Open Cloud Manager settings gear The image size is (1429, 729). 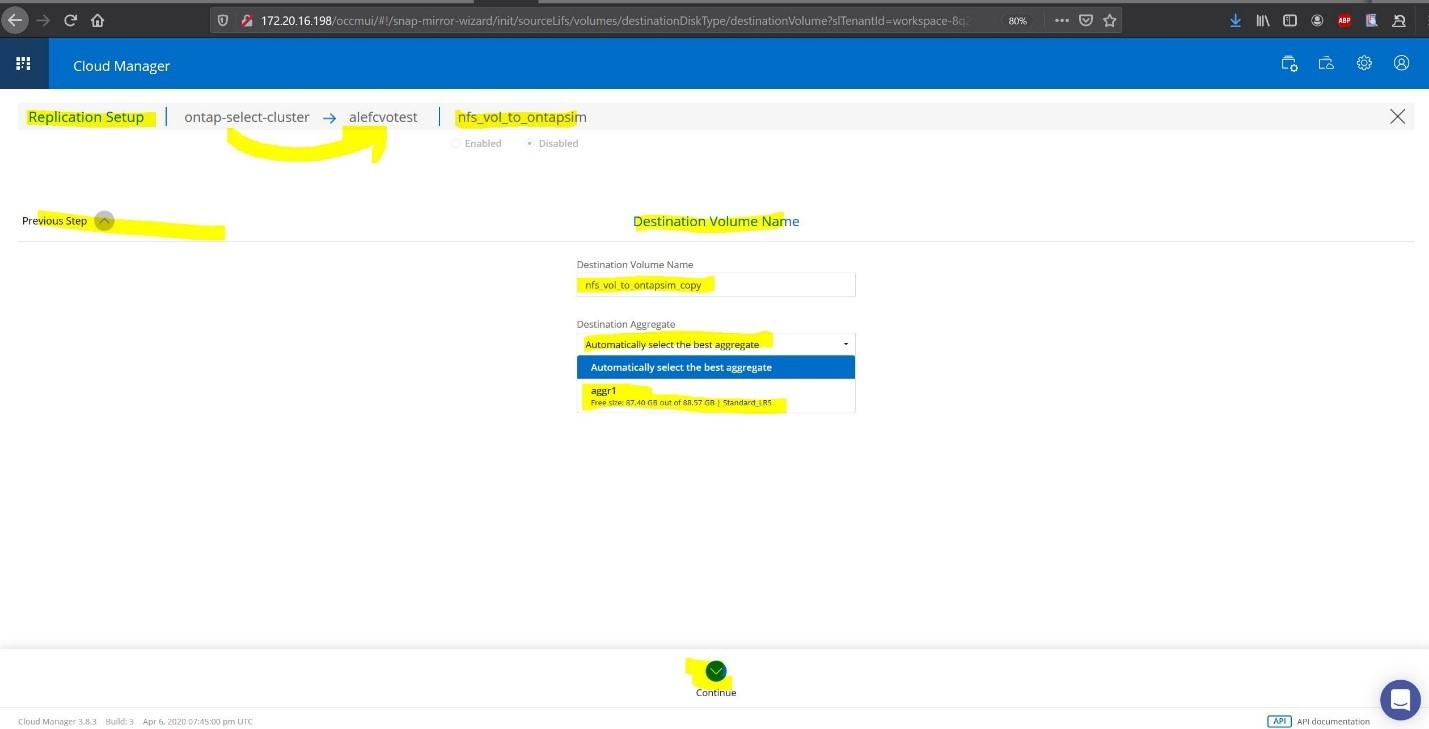pos(1364,63)
